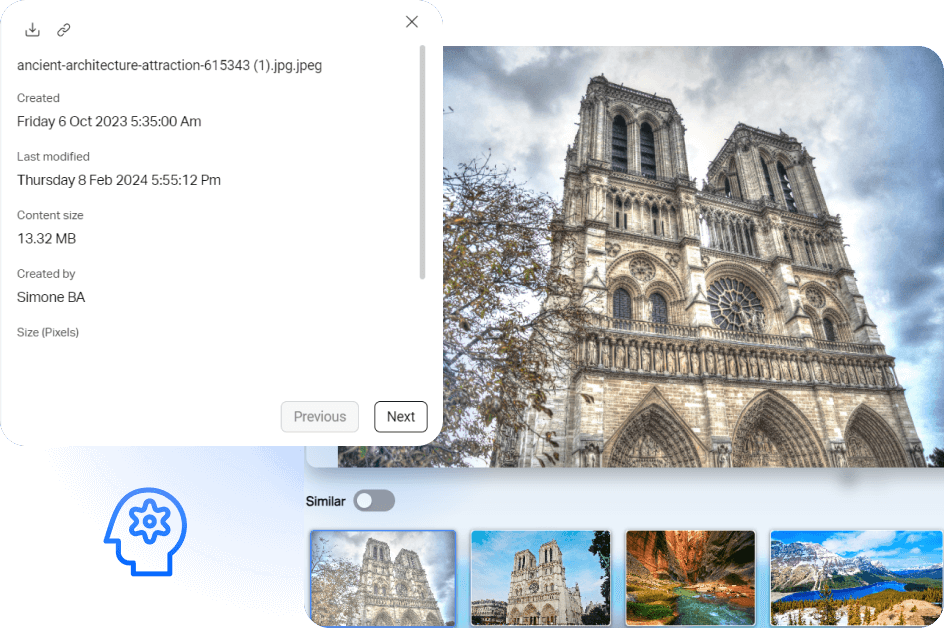
Task: Click the X icon on the details panel
Action: coord(411,21)
